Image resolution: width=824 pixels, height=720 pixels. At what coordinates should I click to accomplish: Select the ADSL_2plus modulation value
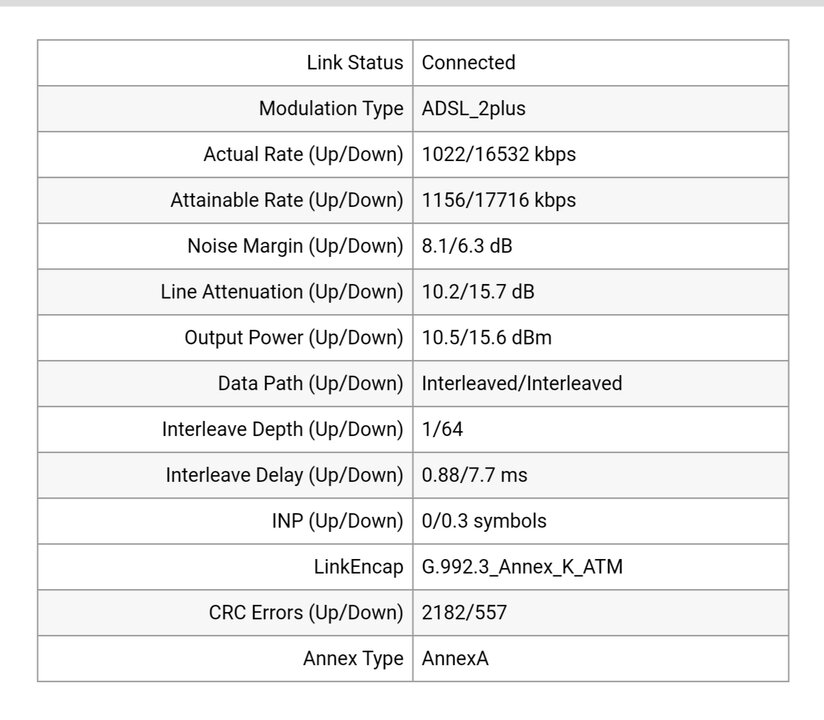tap(473, 109)
